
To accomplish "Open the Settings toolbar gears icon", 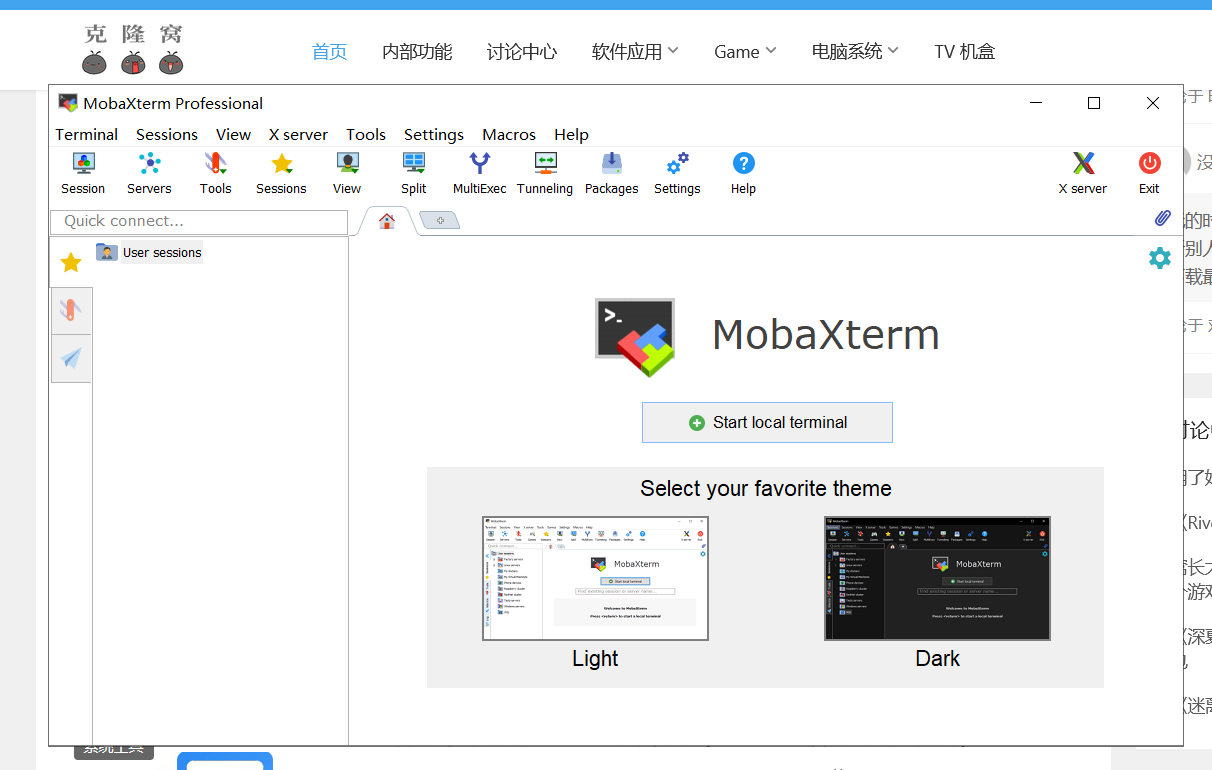I will (677, 173).
